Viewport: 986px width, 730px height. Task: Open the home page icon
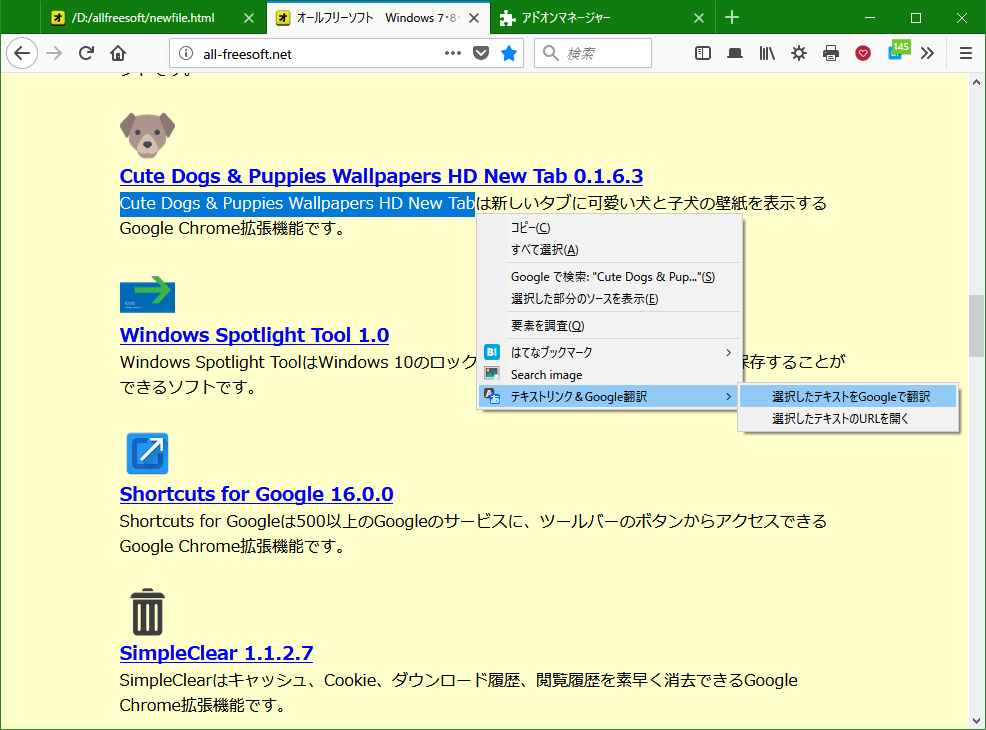(x=118, y=53)
